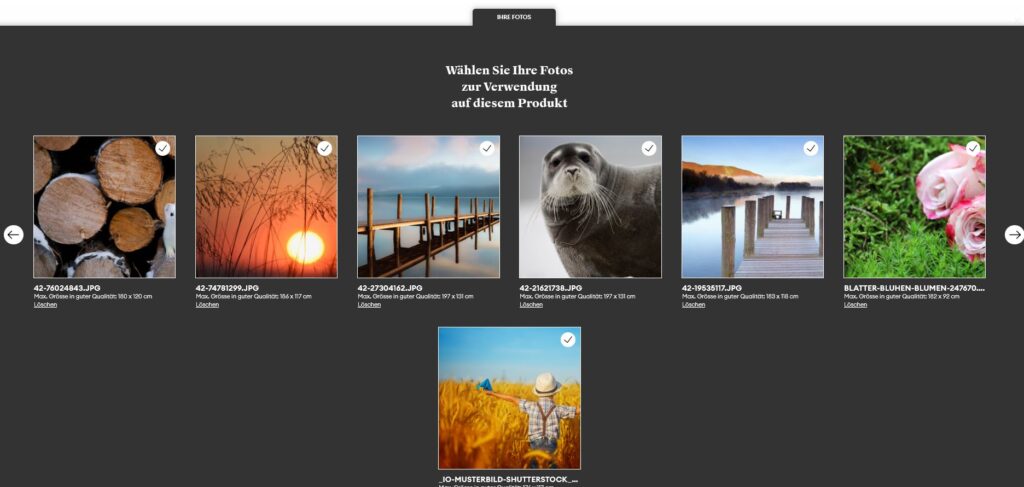Click Löschen under 42-74781299.JPG

pyautogui.click(x=207, y=305)
